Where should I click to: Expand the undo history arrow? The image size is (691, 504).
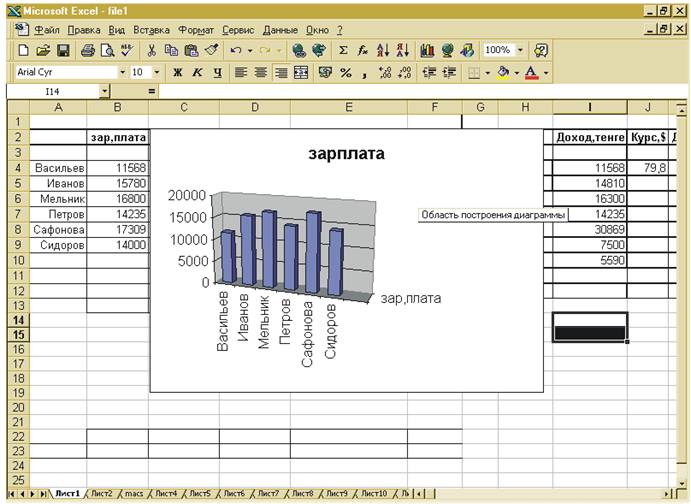tap(250, 51)
